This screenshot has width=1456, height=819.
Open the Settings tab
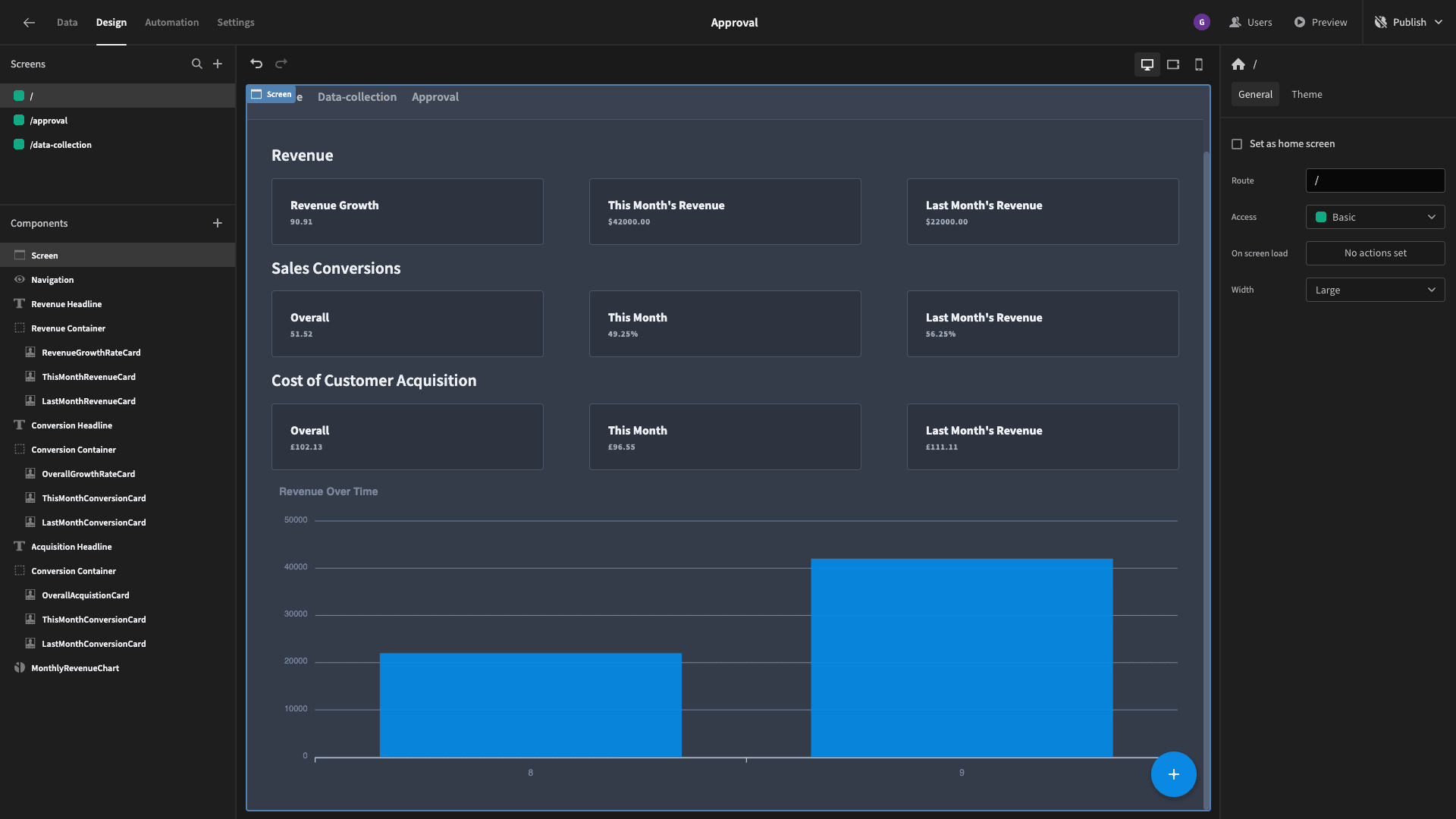pos(236,22)
